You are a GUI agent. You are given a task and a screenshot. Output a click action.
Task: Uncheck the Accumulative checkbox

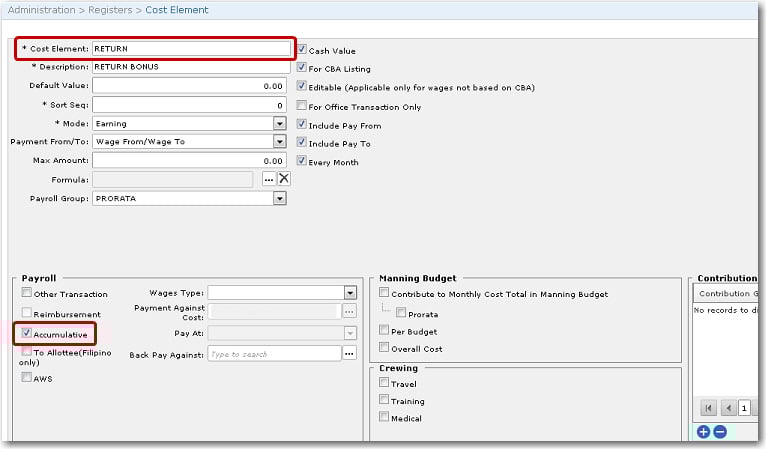[26, 333]
